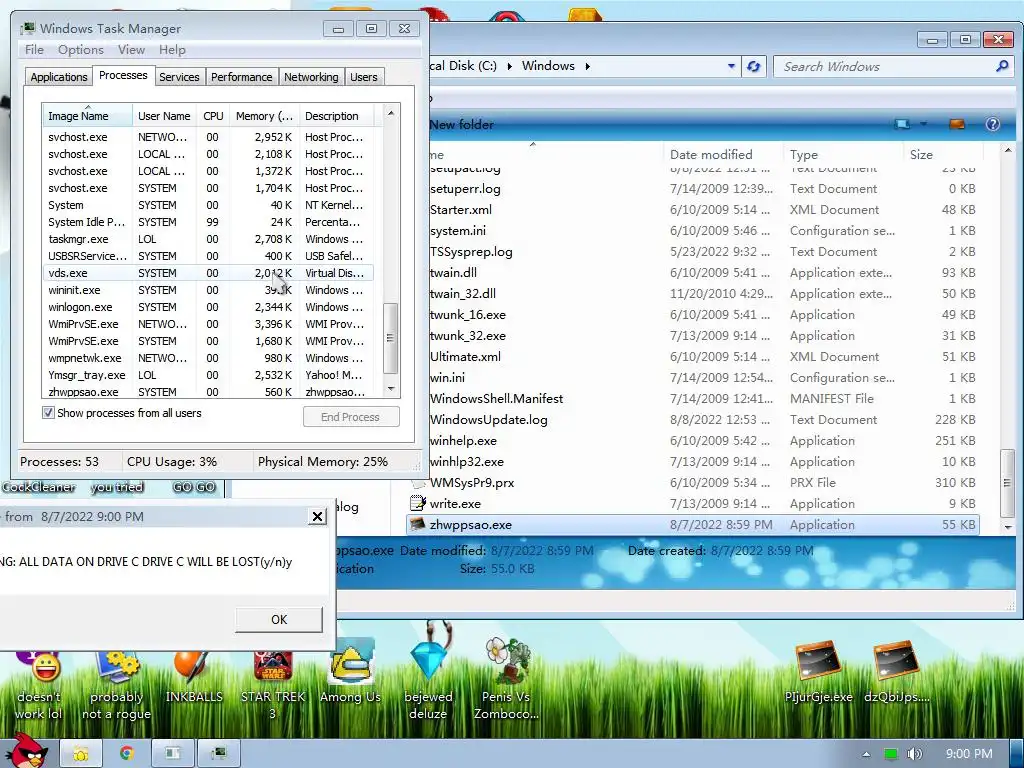The width and height of the screenshot is (1024, 768).
Task: Show hidden tray icons arrow
Action: 867,754
